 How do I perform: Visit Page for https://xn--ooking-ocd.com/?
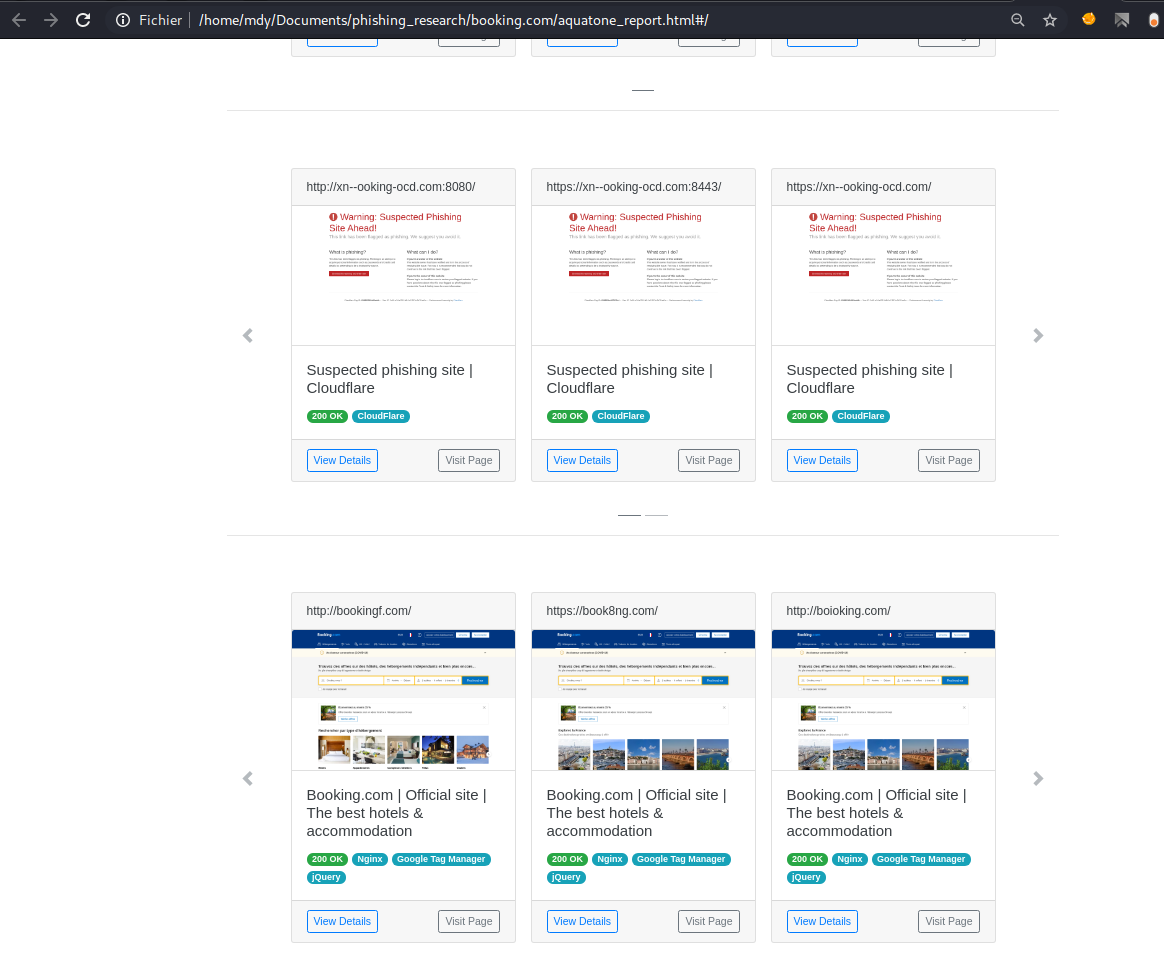point(948,460)
